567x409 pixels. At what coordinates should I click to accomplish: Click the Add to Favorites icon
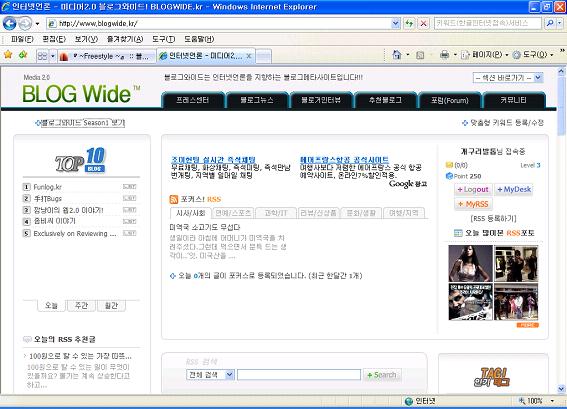click(x=23, y=55)
